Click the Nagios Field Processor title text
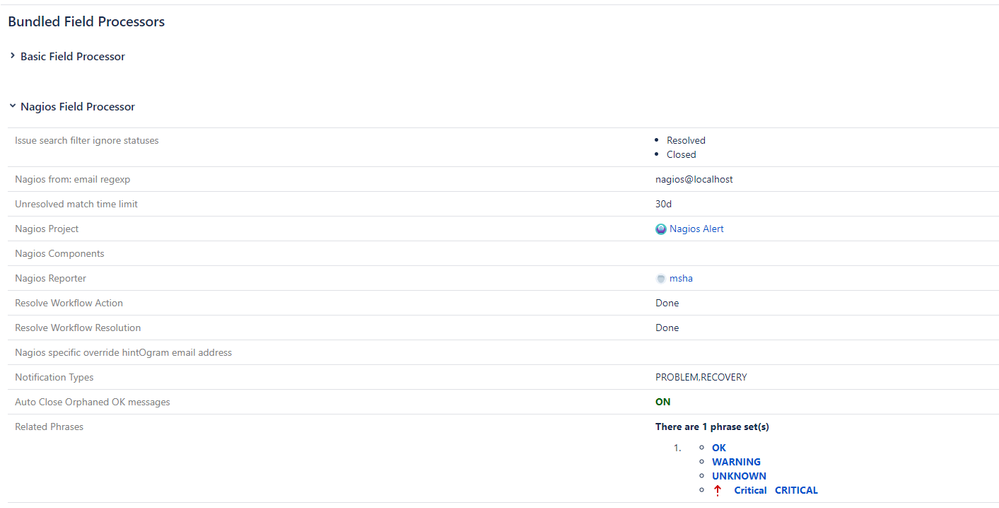 [x=78, y=106]
